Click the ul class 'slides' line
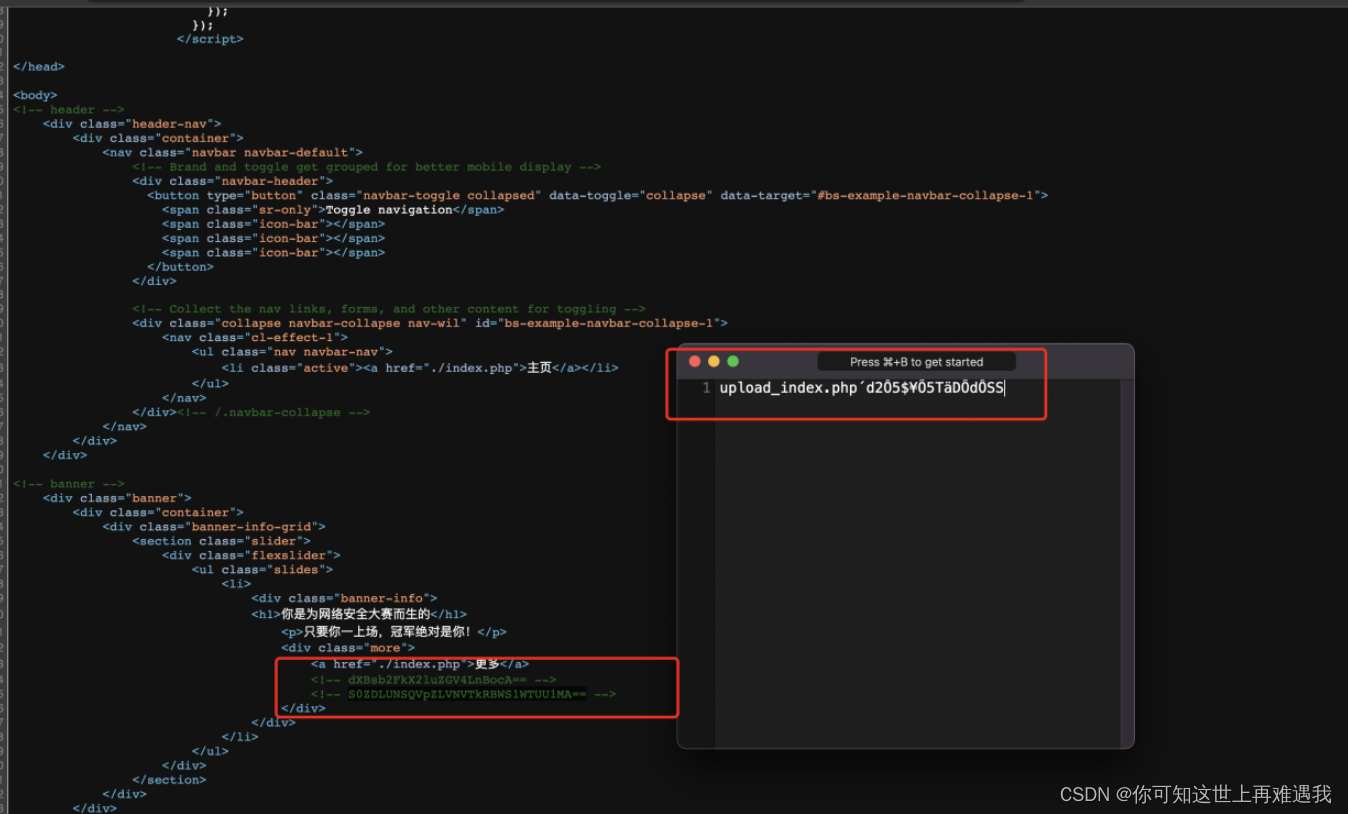The image size is (1348, 814). (x=262, y=570)
